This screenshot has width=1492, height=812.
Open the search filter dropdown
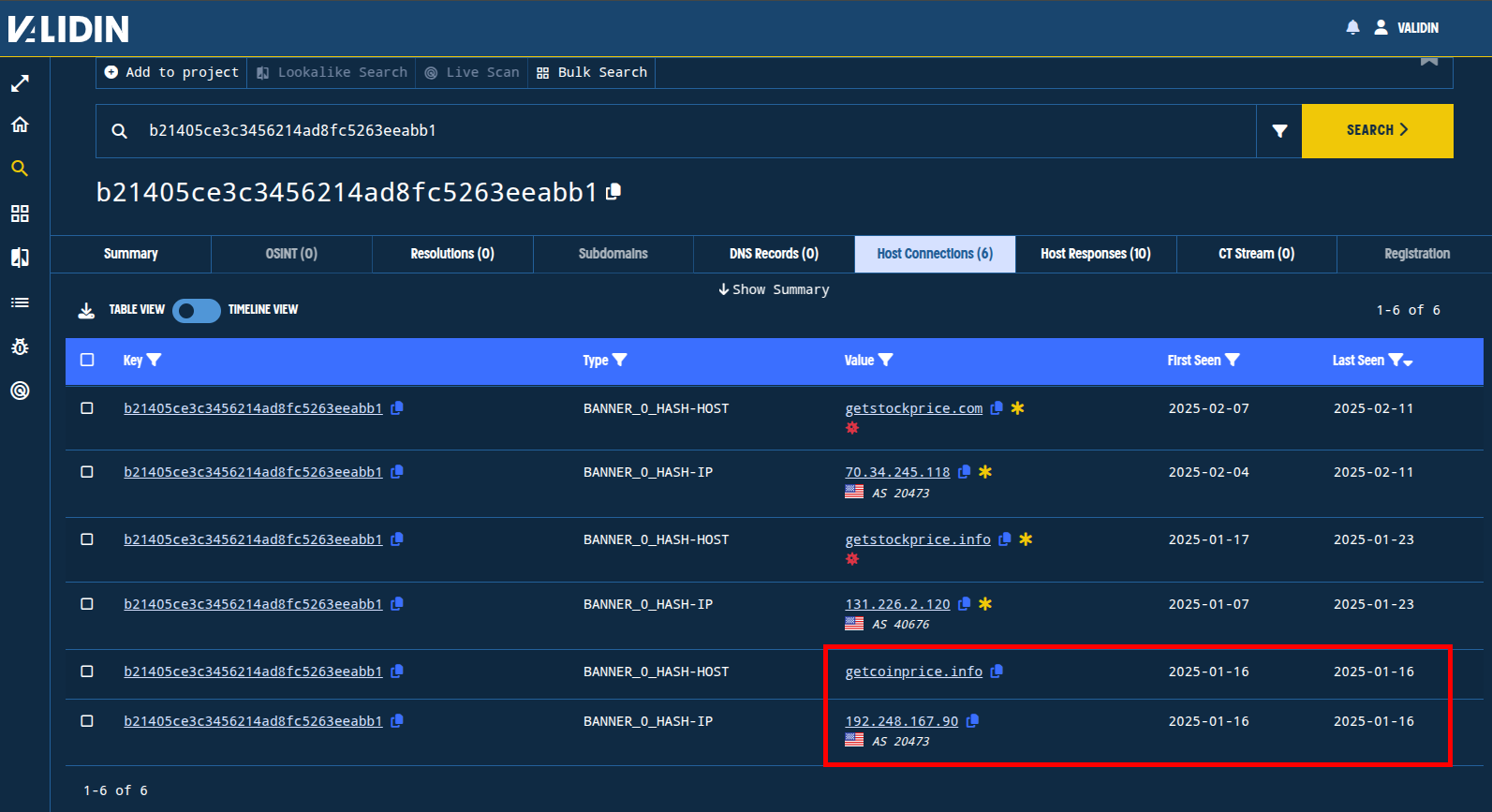[1279, 131]
